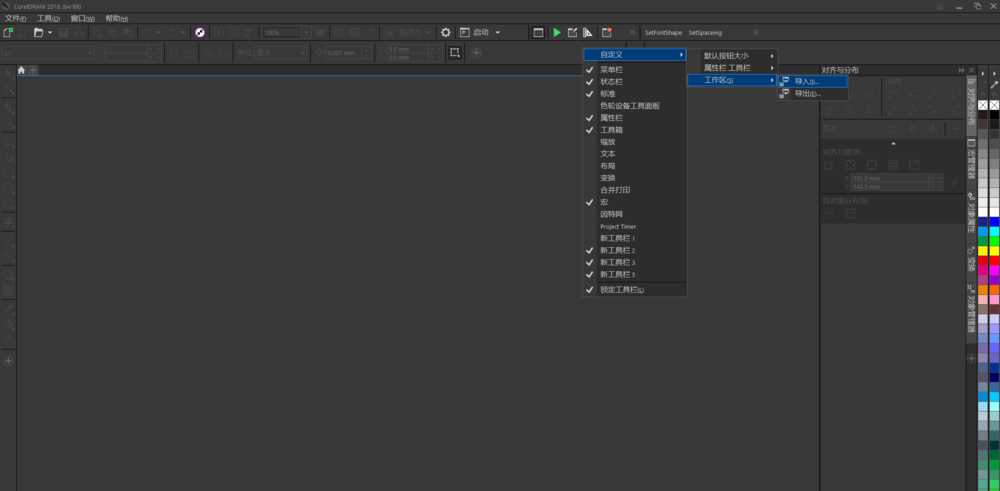Run SetFontShape macro button
The height and width of the screenshot is (491, 1000).
[x=663, y=33]
